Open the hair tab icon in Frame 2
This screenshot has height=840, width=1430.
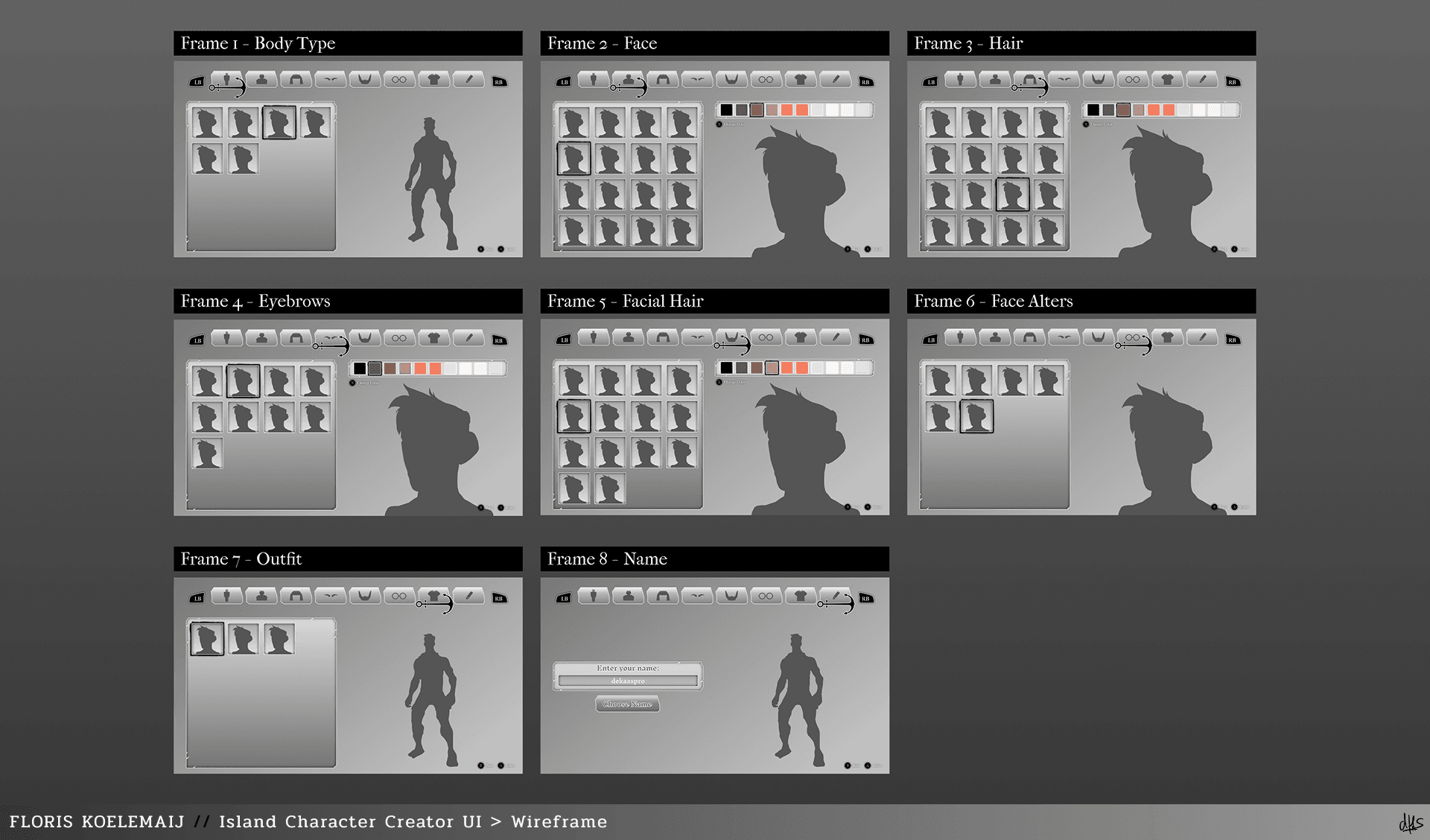pyautogui.click(x=663, y=80)
